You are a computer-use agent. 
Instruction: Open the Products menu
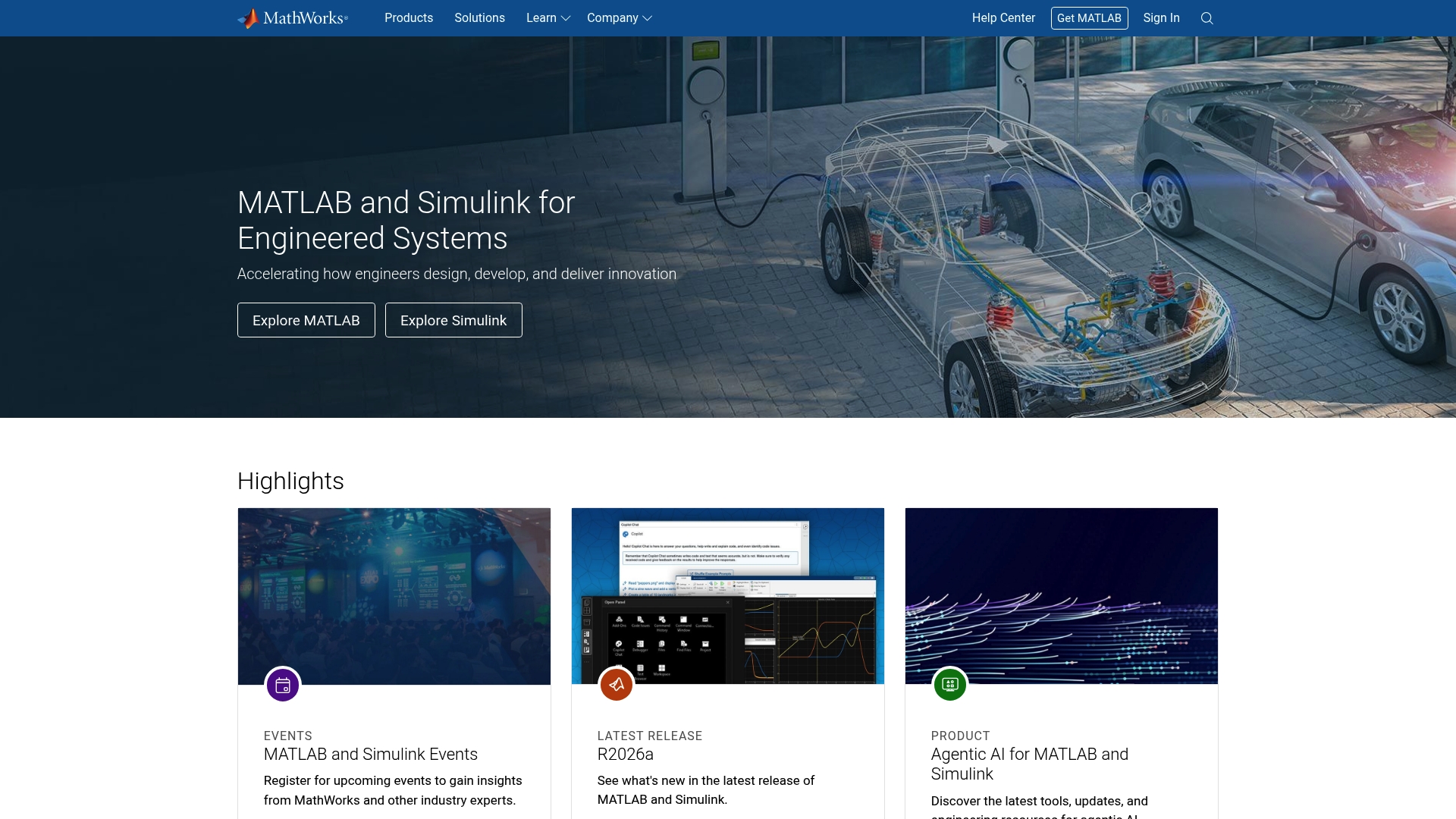tap(409, 18)
